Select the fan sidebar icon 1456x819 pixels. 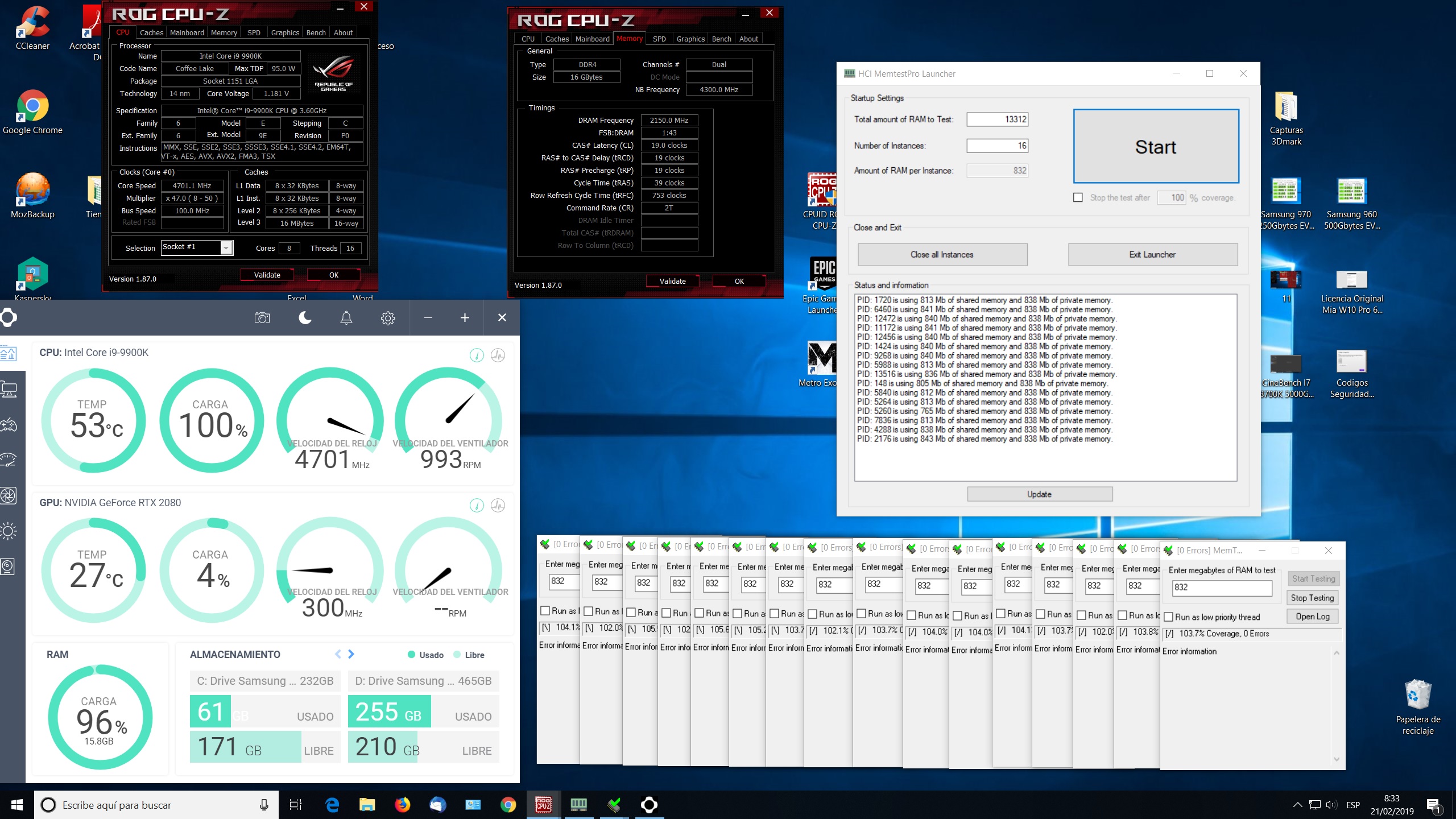coord(9,495)
